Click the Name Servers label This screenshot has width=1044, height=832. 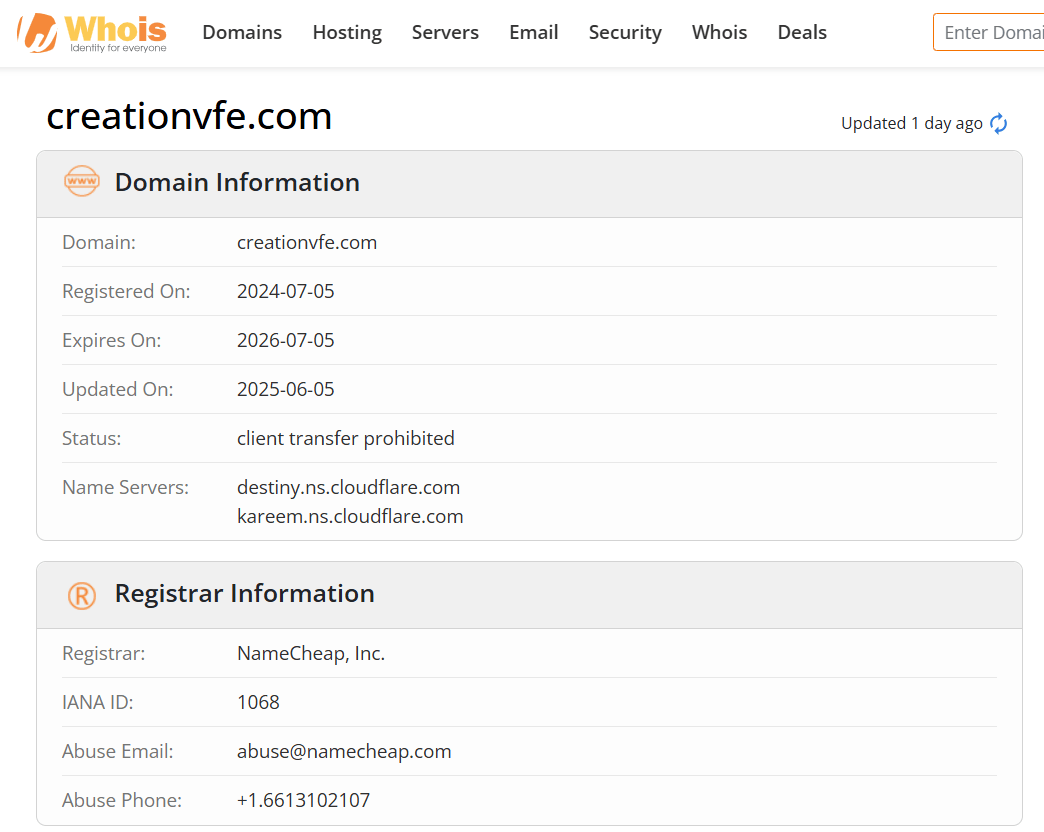pos(125,487)
